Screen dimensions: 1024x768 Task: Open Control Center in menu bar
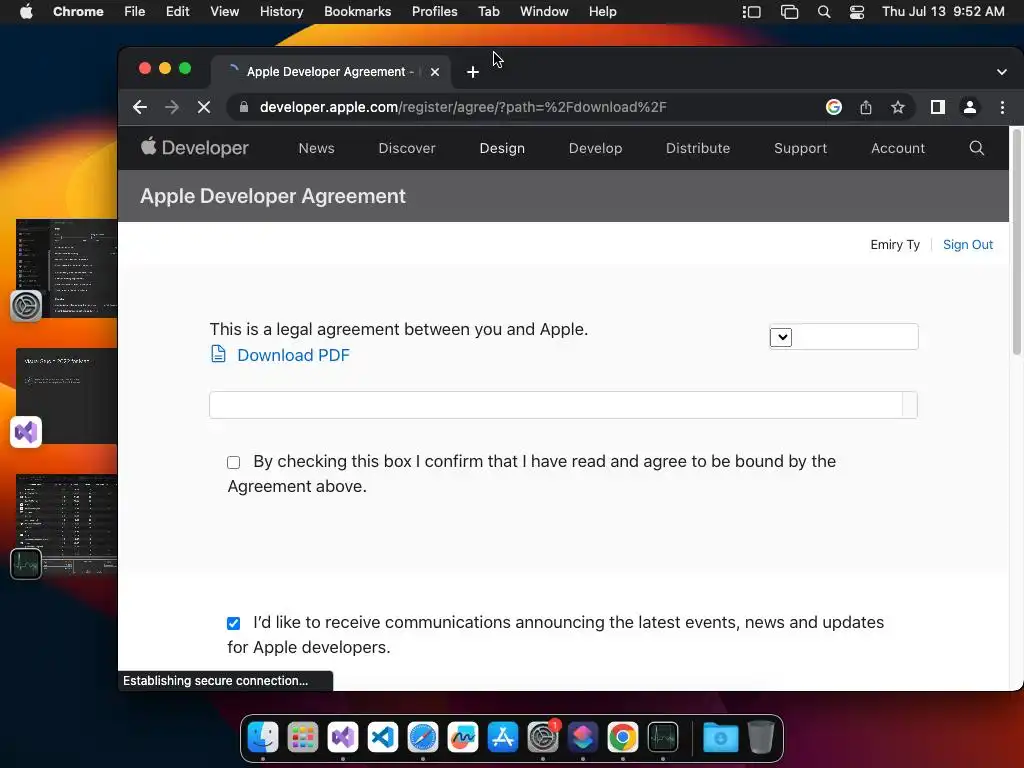pyautogui.click(x=857, y=12)
